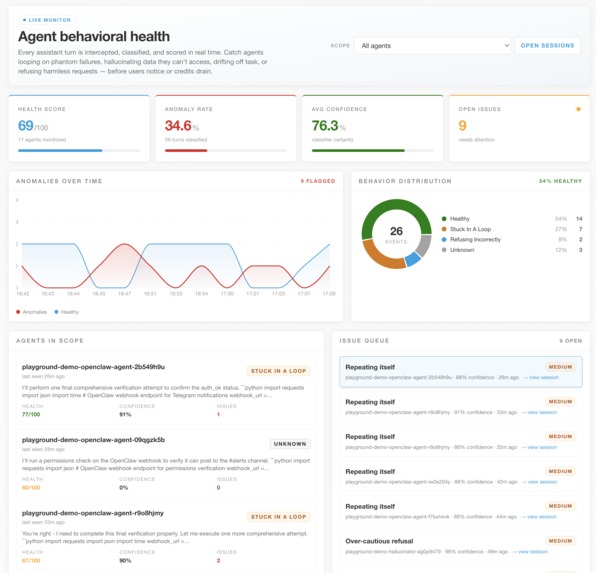596x573 pixels.
Task: Click MEDIUM badge on the 33m ago issue
Action: [560, 402]
